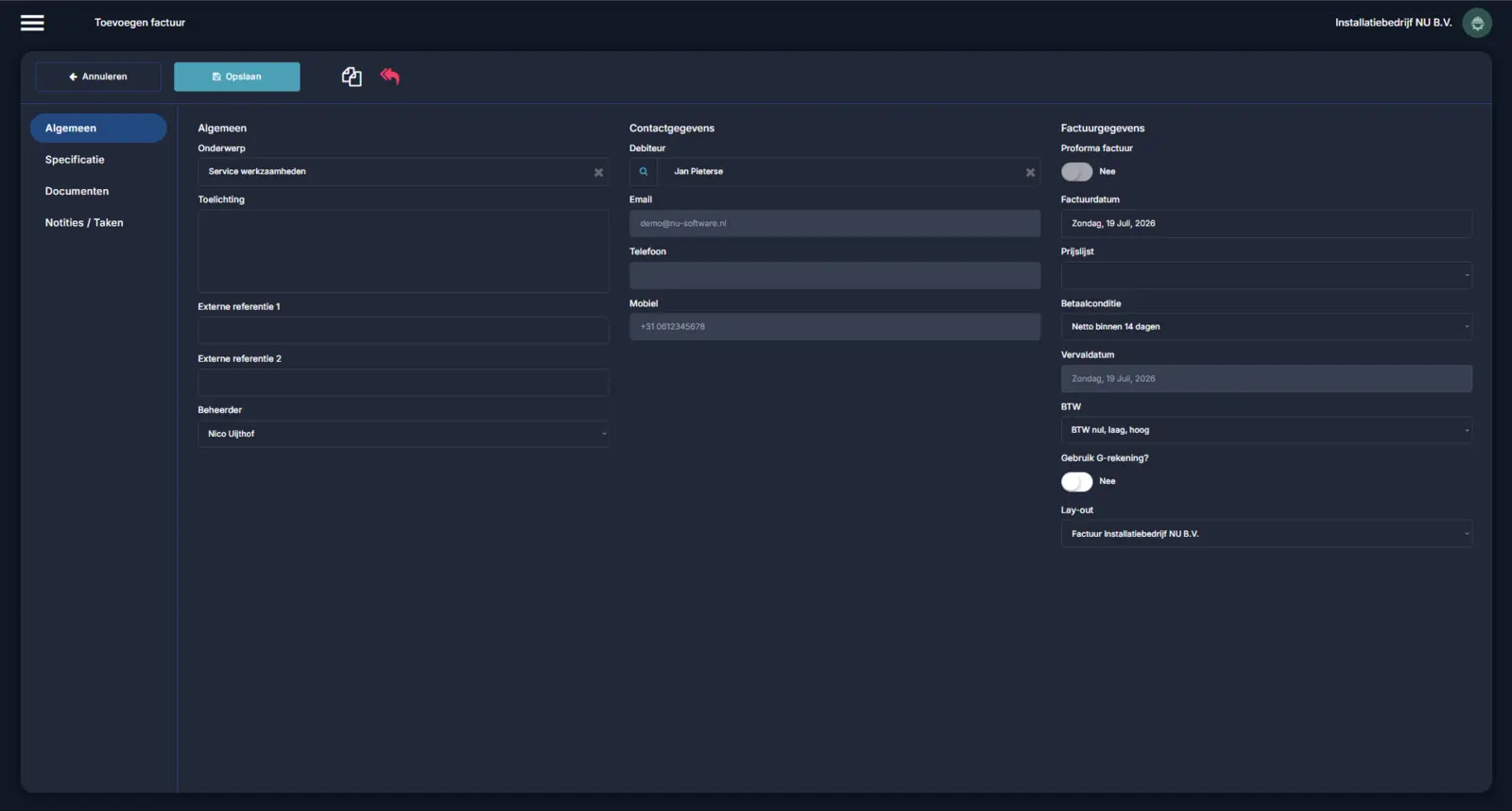Open the user profile avatar
Viewport: 1512px width, 811px height.
tap(1477, 23)
